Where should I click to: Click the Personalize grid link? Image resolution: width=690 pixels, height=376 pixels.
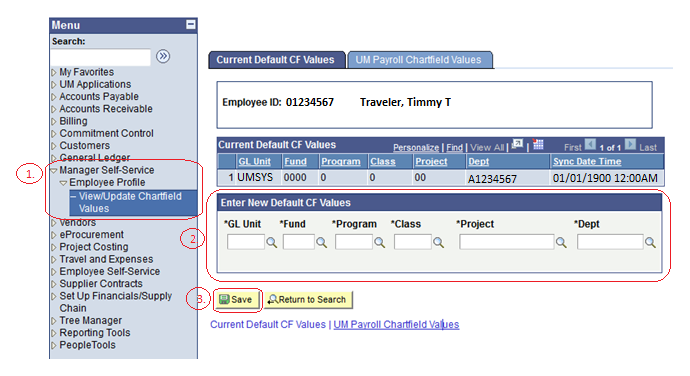[x=416, y=147]
